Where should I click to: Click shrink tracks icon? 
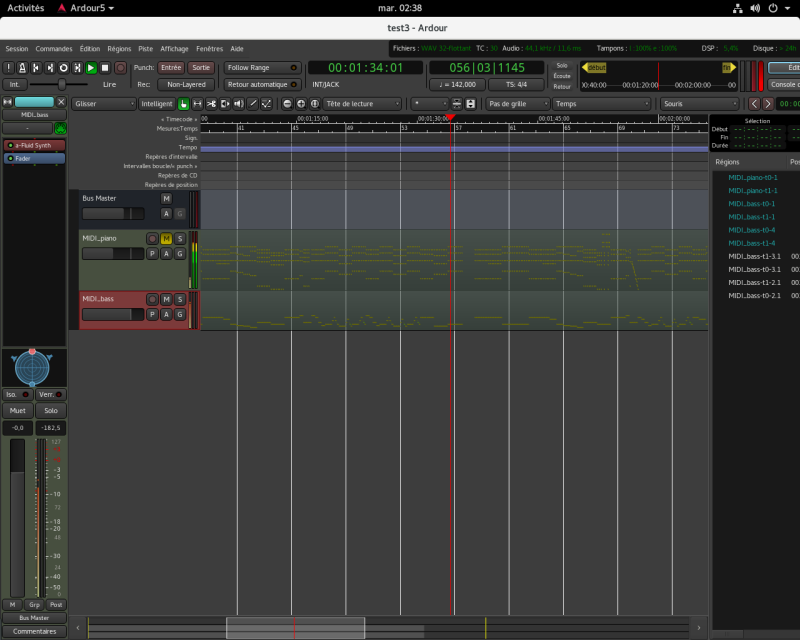[x=457, y=104]
